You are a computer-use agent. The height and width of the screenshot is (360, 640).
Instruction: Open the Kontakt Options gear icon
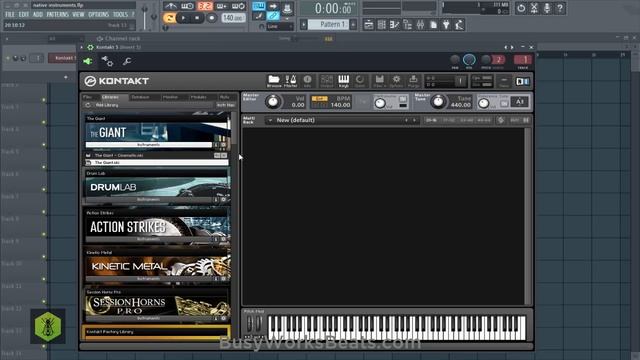coord(396,81)
